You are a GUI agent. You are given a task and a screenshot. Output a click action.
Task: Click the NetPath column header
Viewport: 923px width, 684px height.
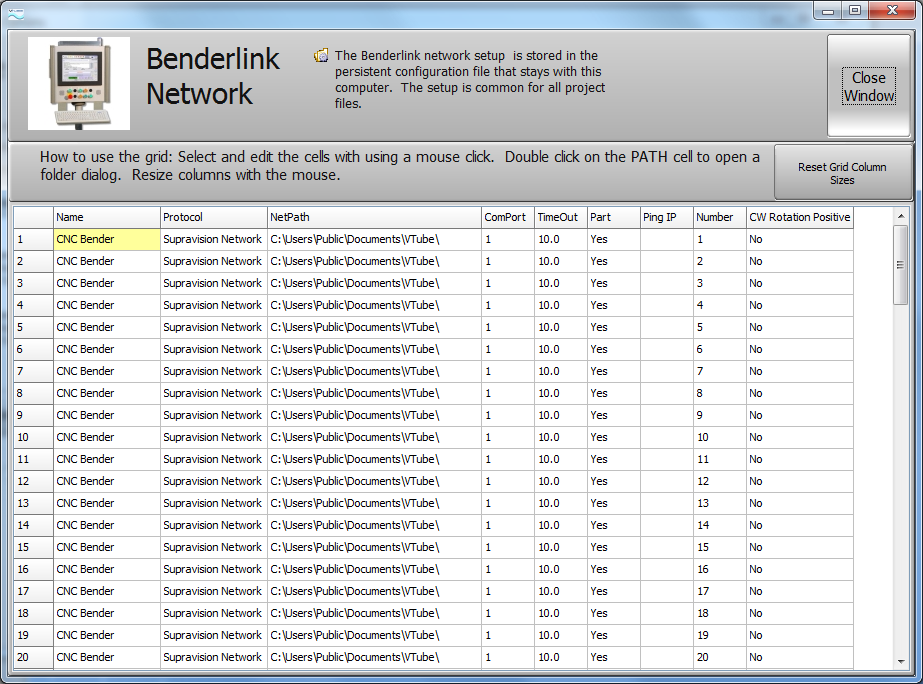pyautogui.click(x=373, y=217)
